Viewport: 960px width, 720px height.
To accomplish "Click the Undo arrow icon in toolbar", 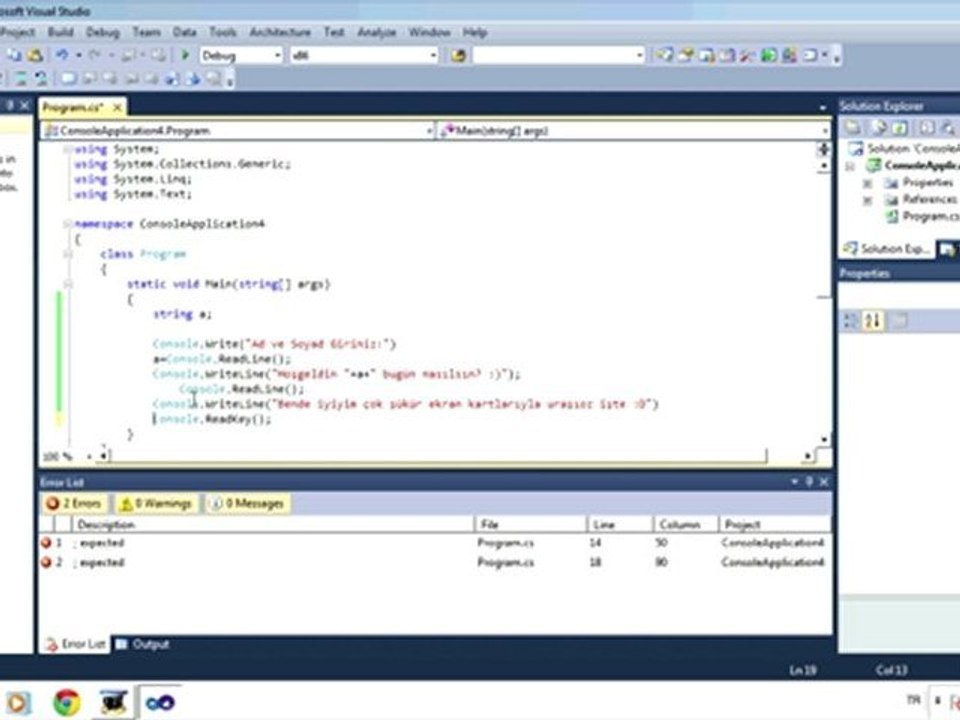I will pyautogui.click(x=62, y=55).
